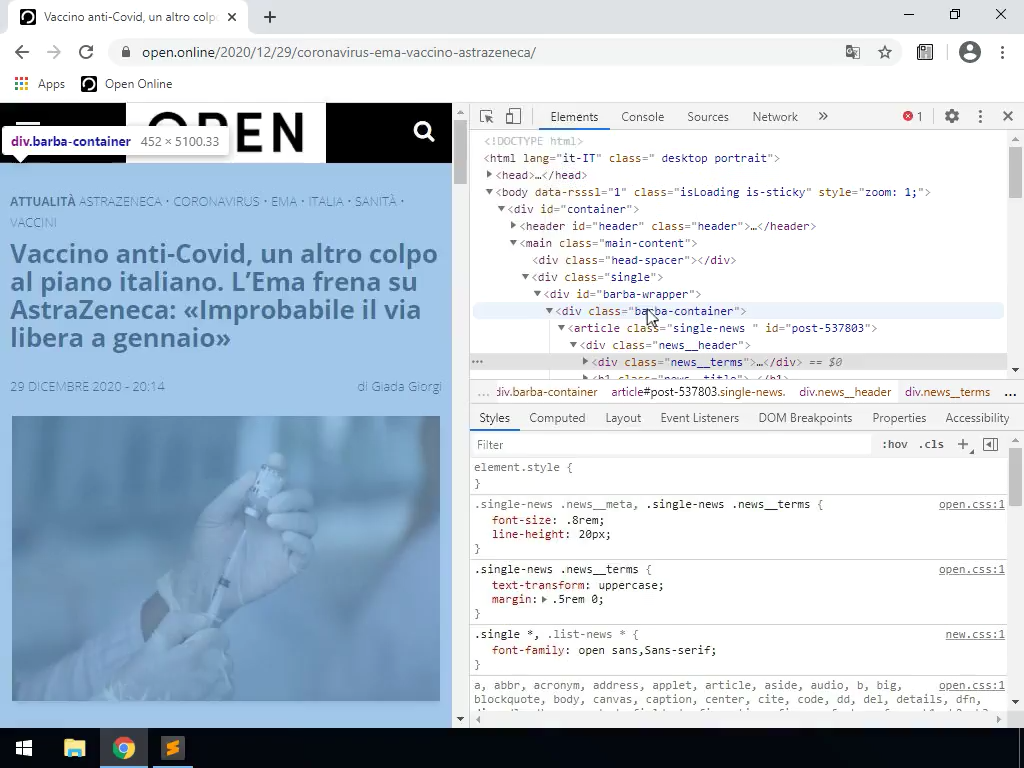Reload the page
This screenshot has width=1024, height=768.
coord(86,52)
